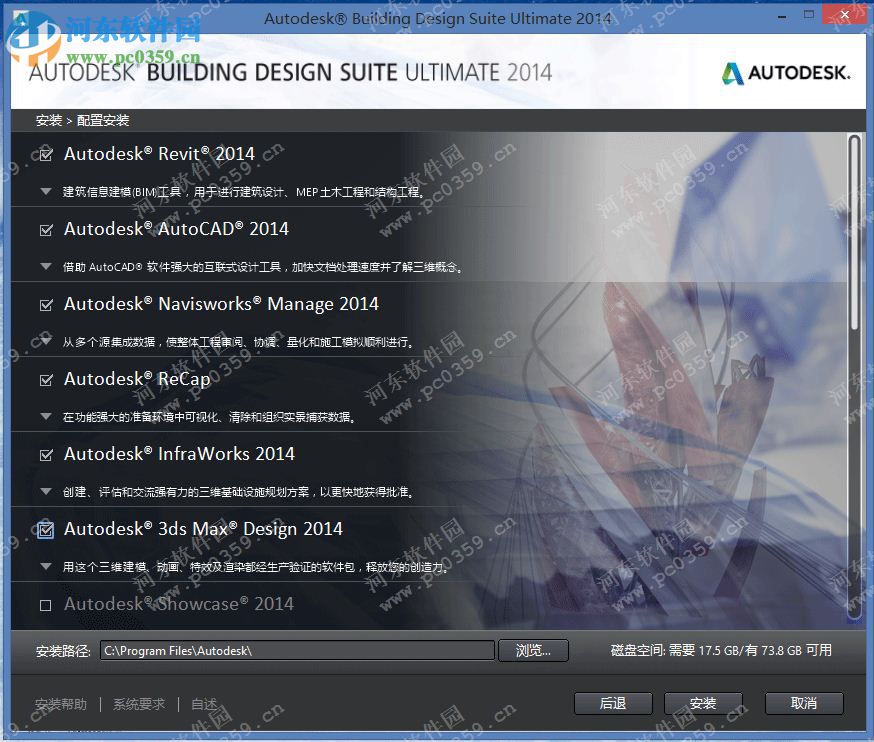Open 浏览 to change the install folder

click(x=533, y=650)
